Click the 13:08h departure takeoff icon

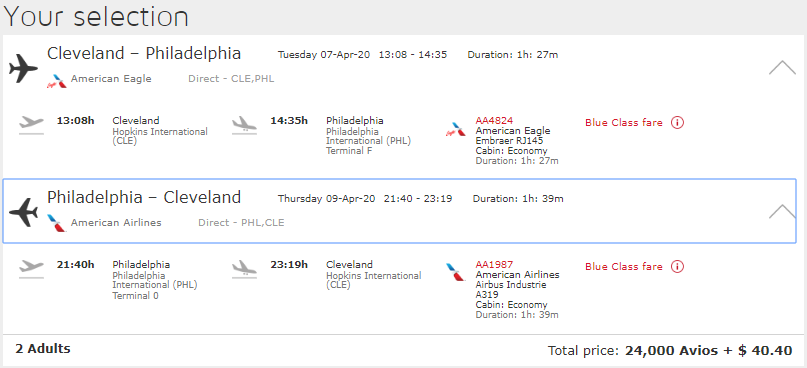pyautogui.click(x=31, y=125)
